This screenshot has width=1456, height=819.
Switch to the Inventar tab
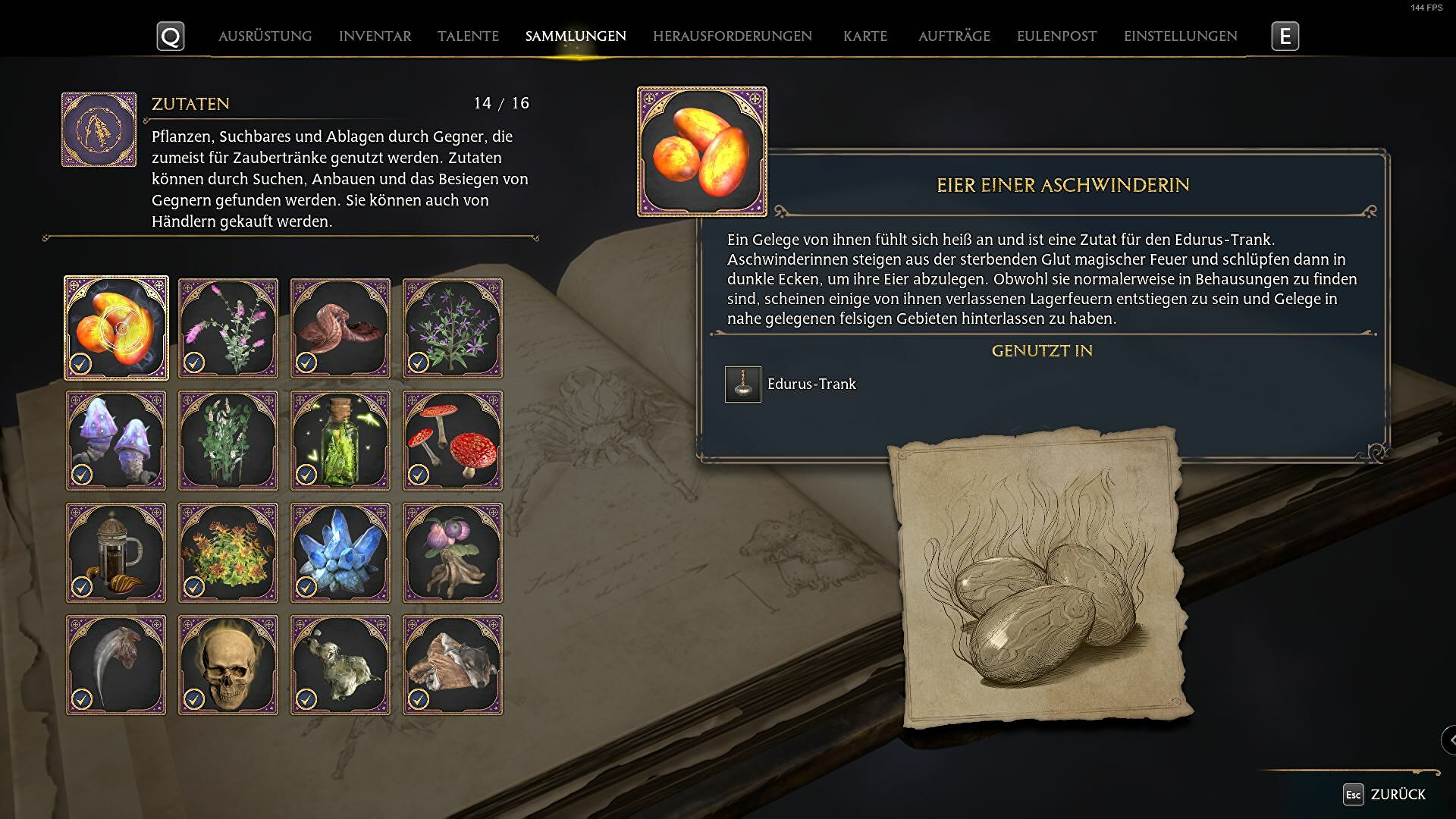375,36
